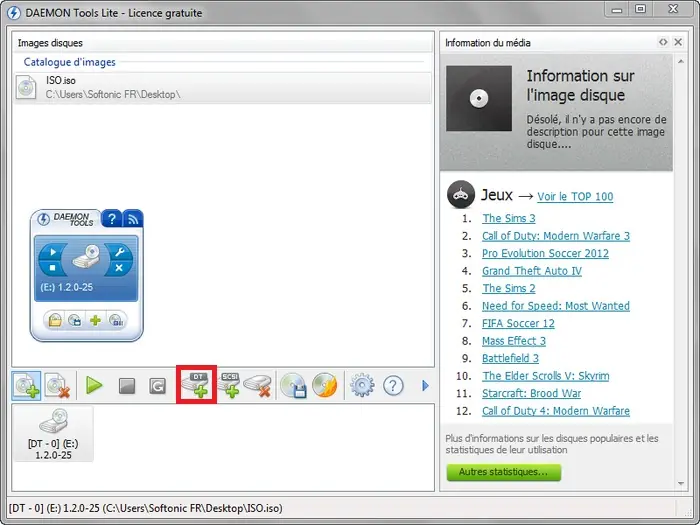The height and width of the screenshot is (525, 700).
Task: Click the (E:) 1.2.0-25 label in gadget
Action: (x=67, y=287)
